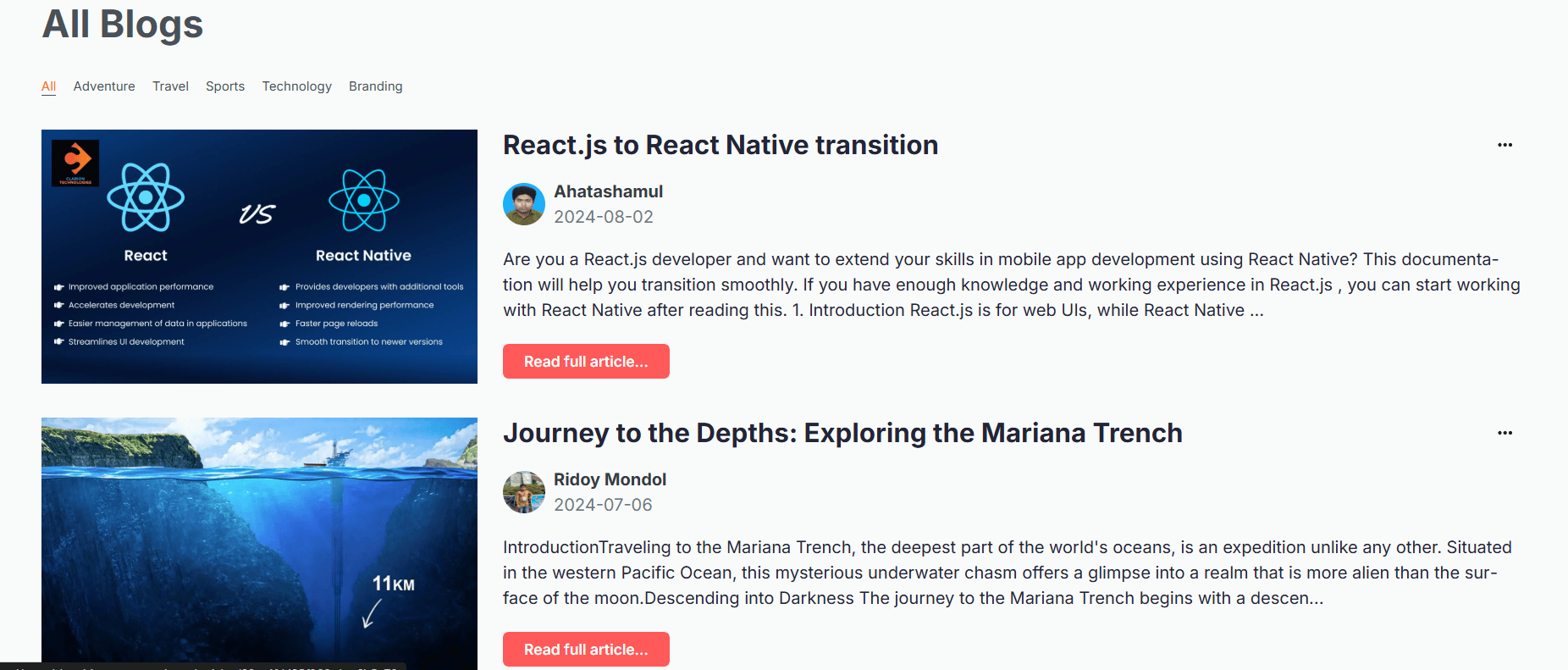Click author name Ahatashamul
1568x670 pixels.
coord(608,191)
